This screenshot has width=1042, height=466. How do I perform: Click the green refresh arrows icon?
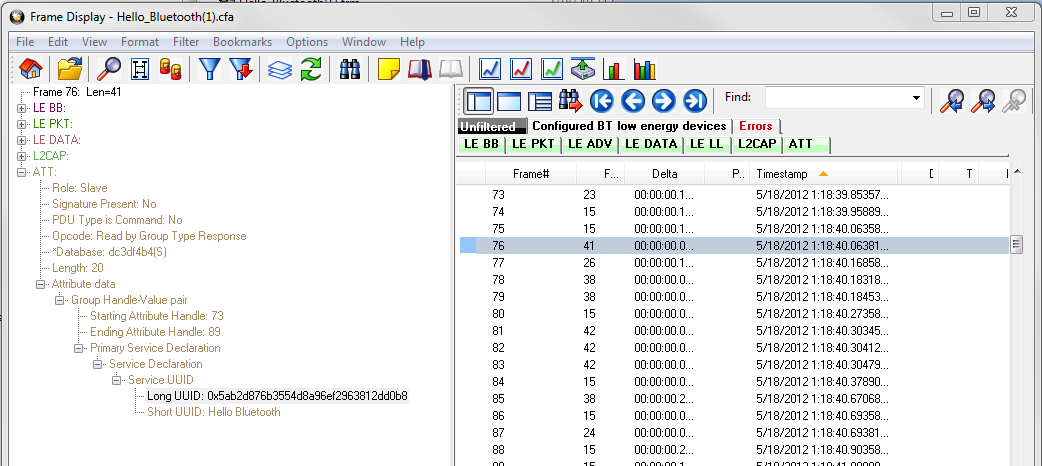click(x=310, y=68)
